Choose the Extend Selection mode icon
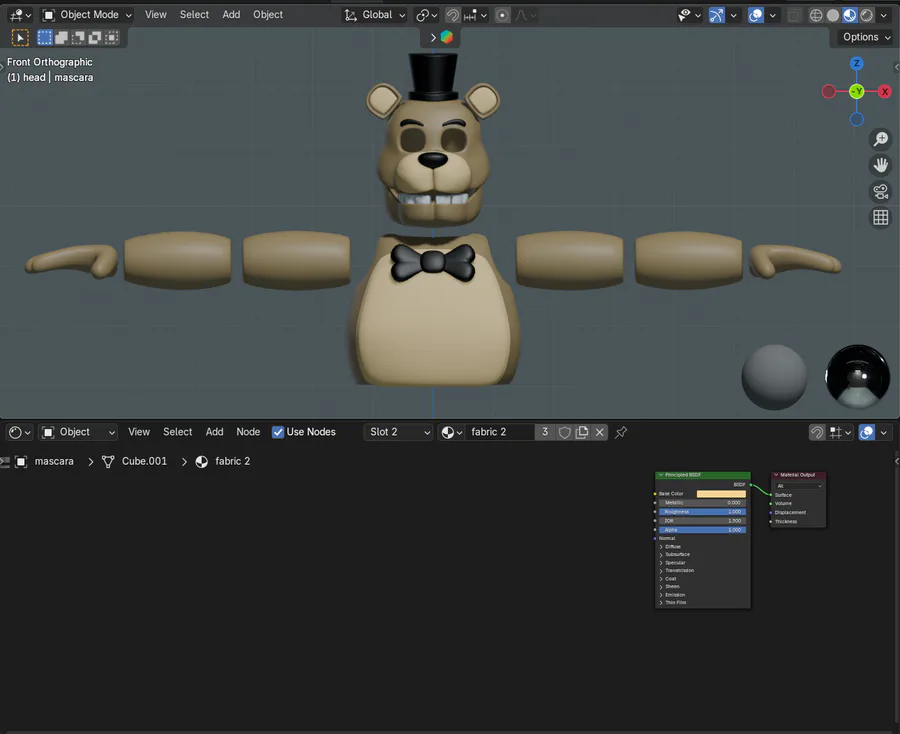Image resolution: width=900 pixels, height=734 pixels. pos(61,38)
